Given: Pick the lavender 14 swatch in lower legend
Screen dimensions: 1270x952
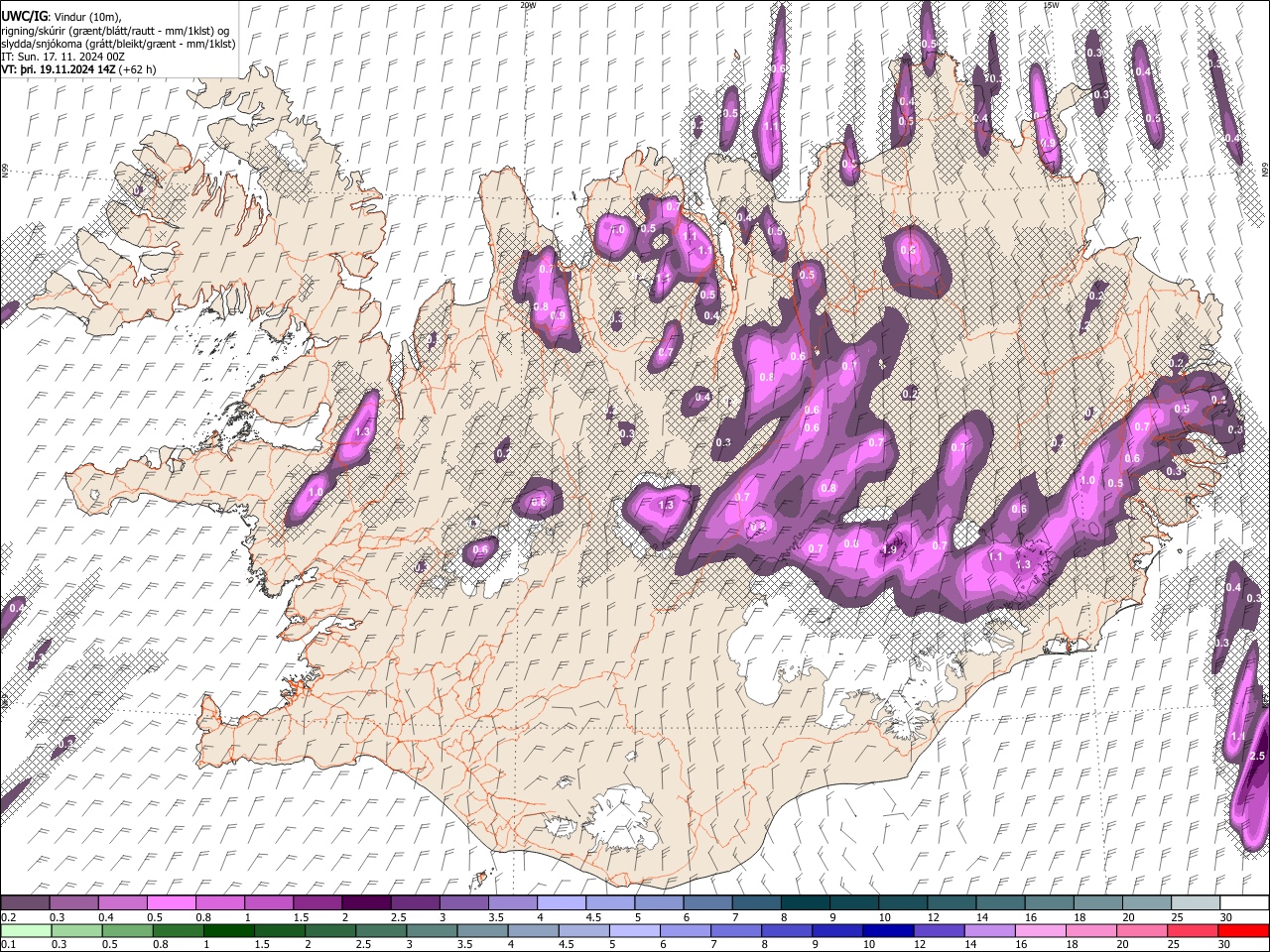Looking at the screenshot, I should point(990,930).
